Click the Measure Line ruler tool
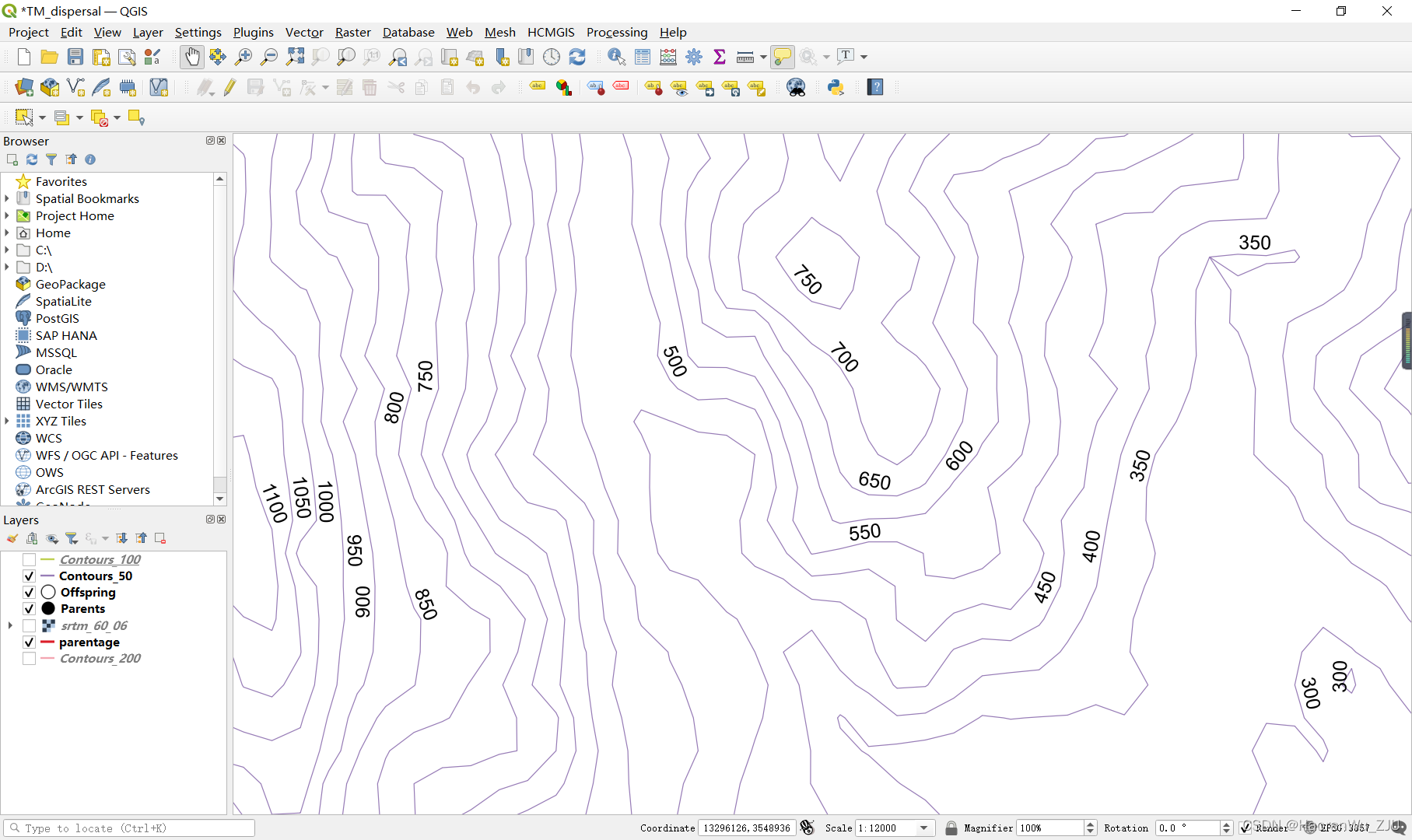Viewport: 1412px width, 840px height. pyautogui.click(x=745, y=57)
